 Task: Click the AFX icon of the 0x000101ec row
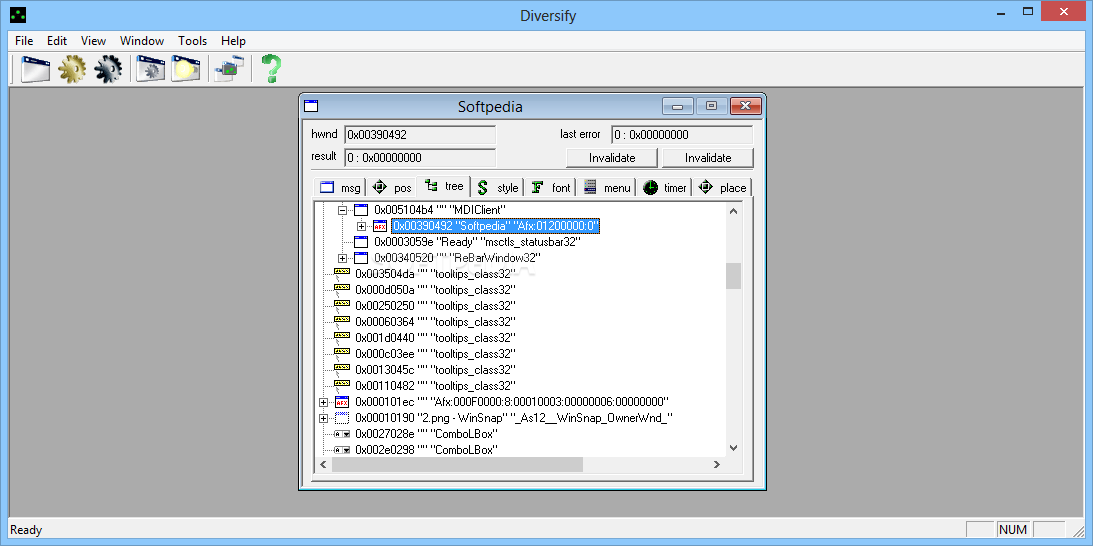tap(342, 402)
